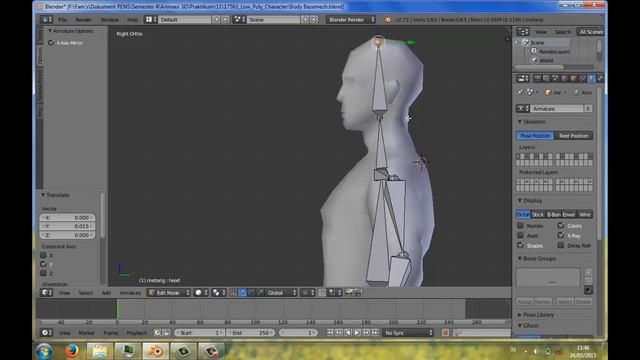Open the Scene properties tab icon

point(556,78)
